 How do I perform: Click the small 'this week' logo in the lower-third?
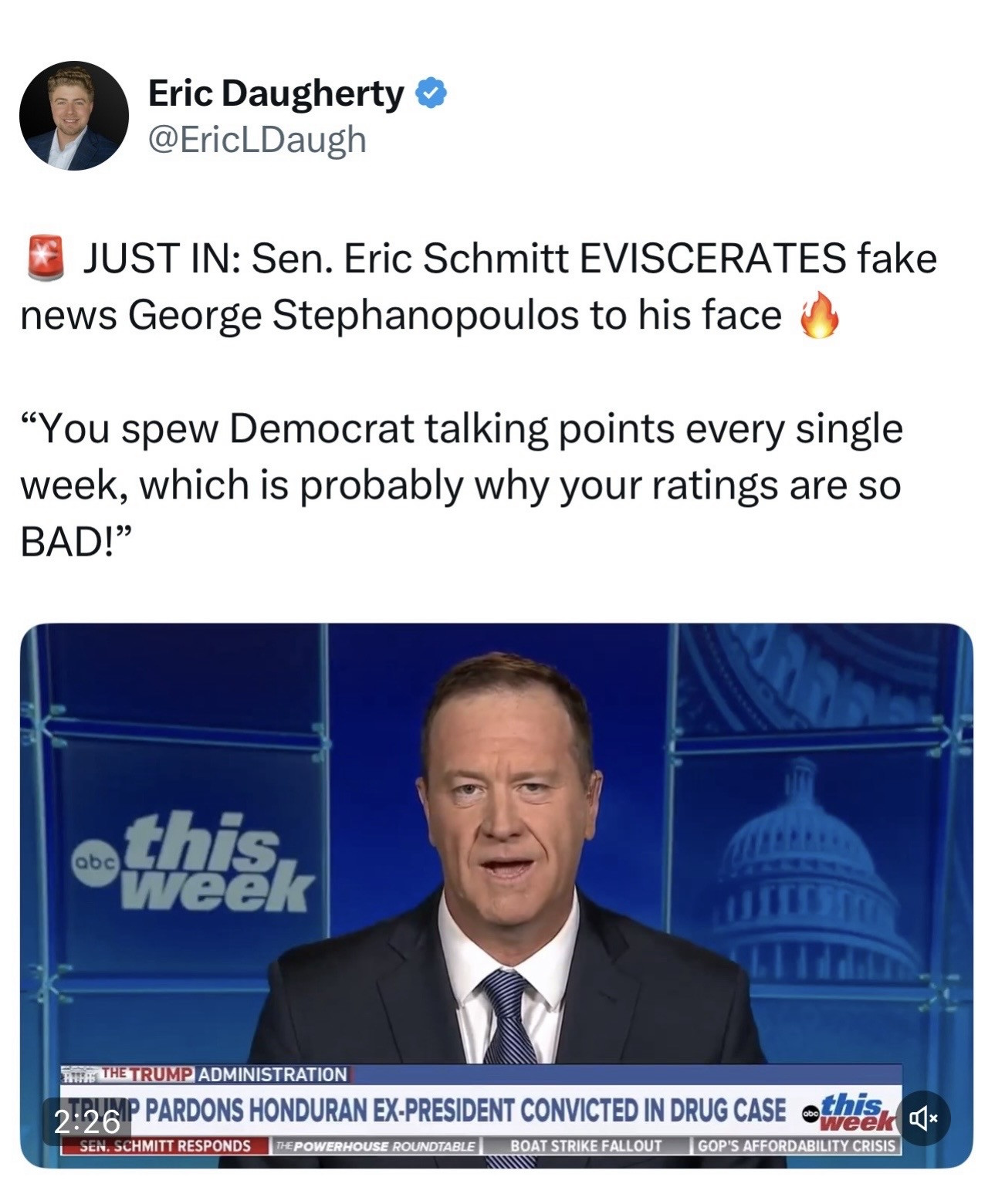[x=848, y=1112]
